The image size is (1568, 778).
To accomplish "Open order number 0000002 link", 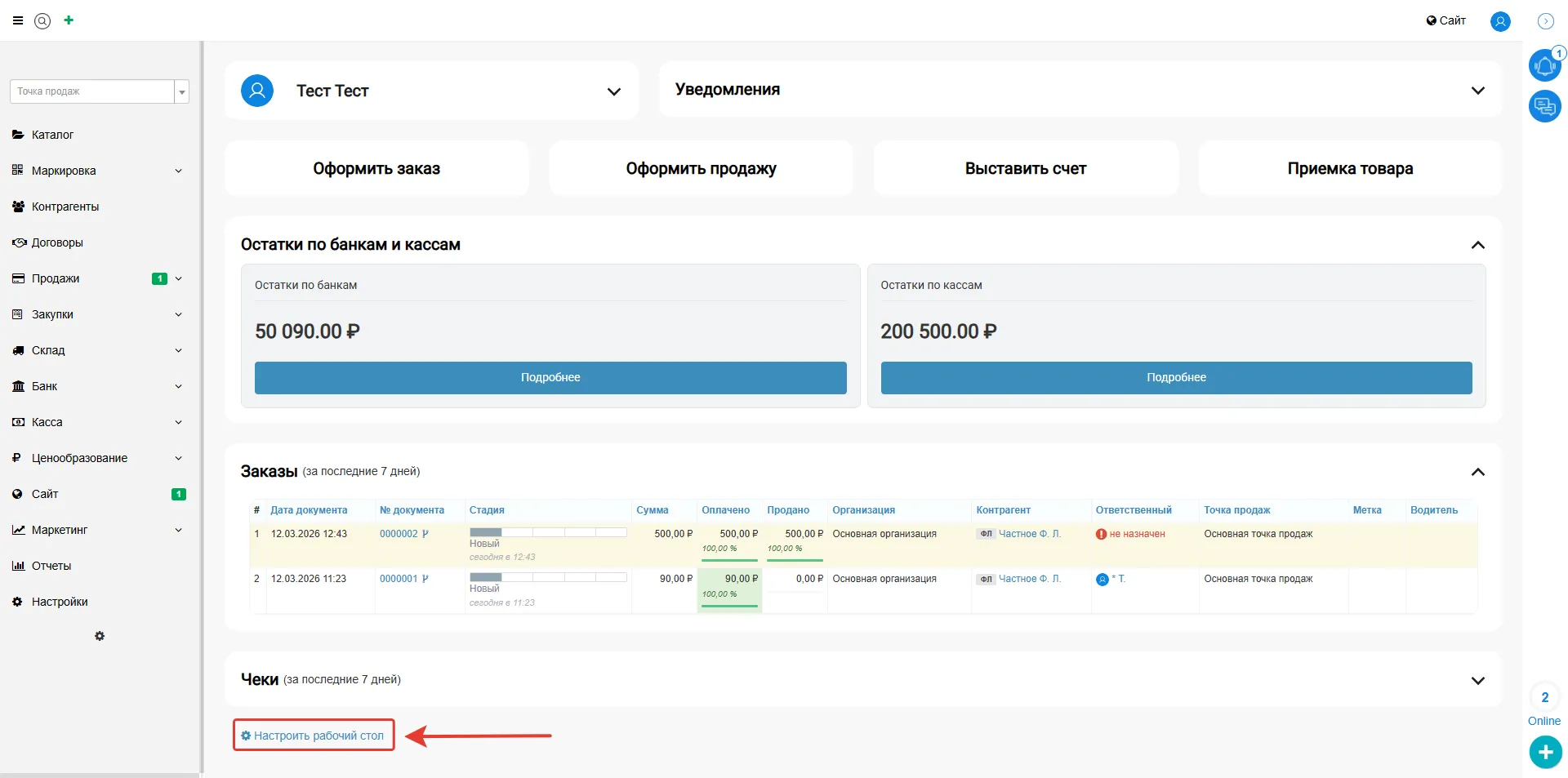I will (399, 534).
